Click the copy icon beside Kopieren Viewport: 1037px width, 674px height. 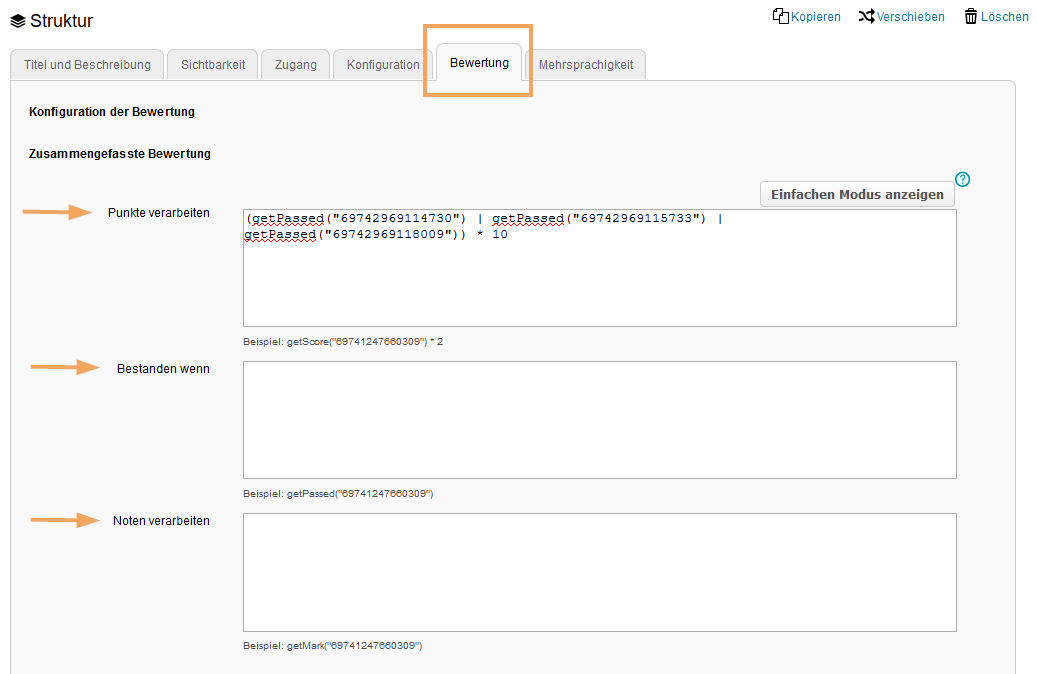point(781,16)
